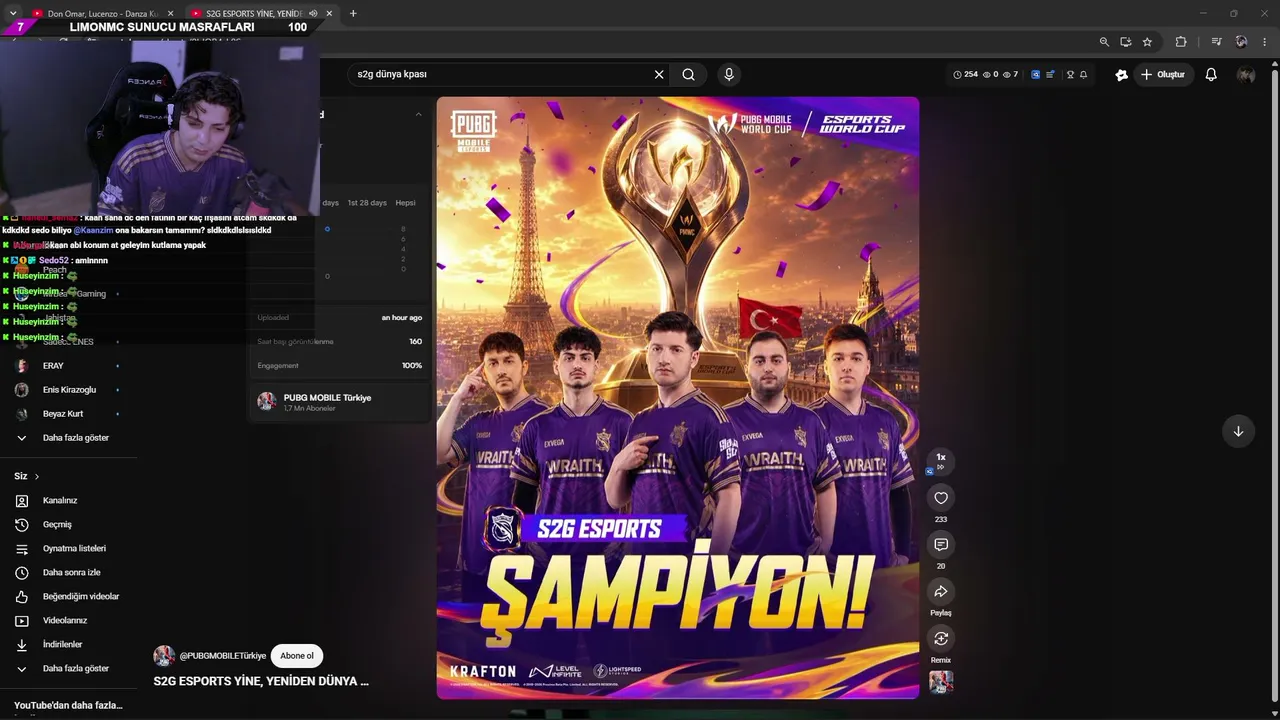Click the 'an hour ago' upload value
Image resolution: width=1280 pixels, height=720 pixels.
coord(402,318)
